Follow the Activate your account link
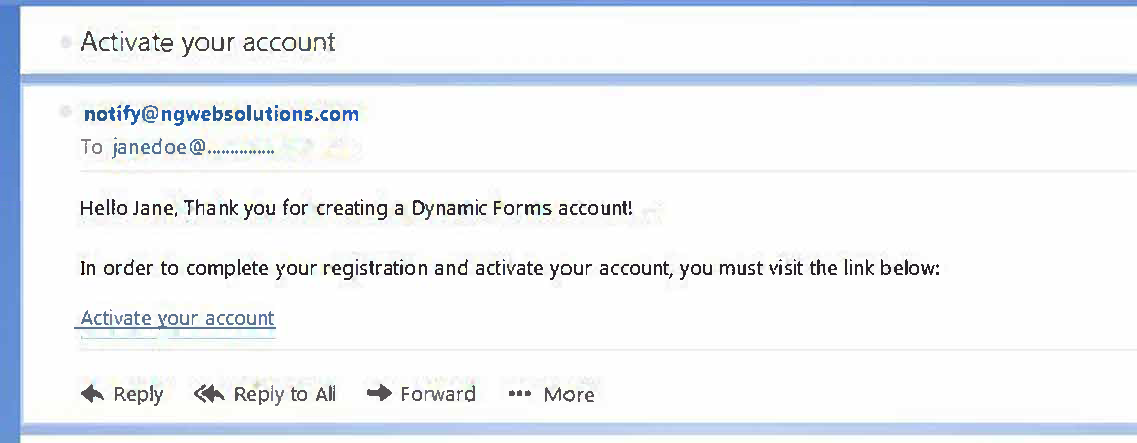Image resolution: width=1137 pixels, height=443 pixels. pos(178,318)
